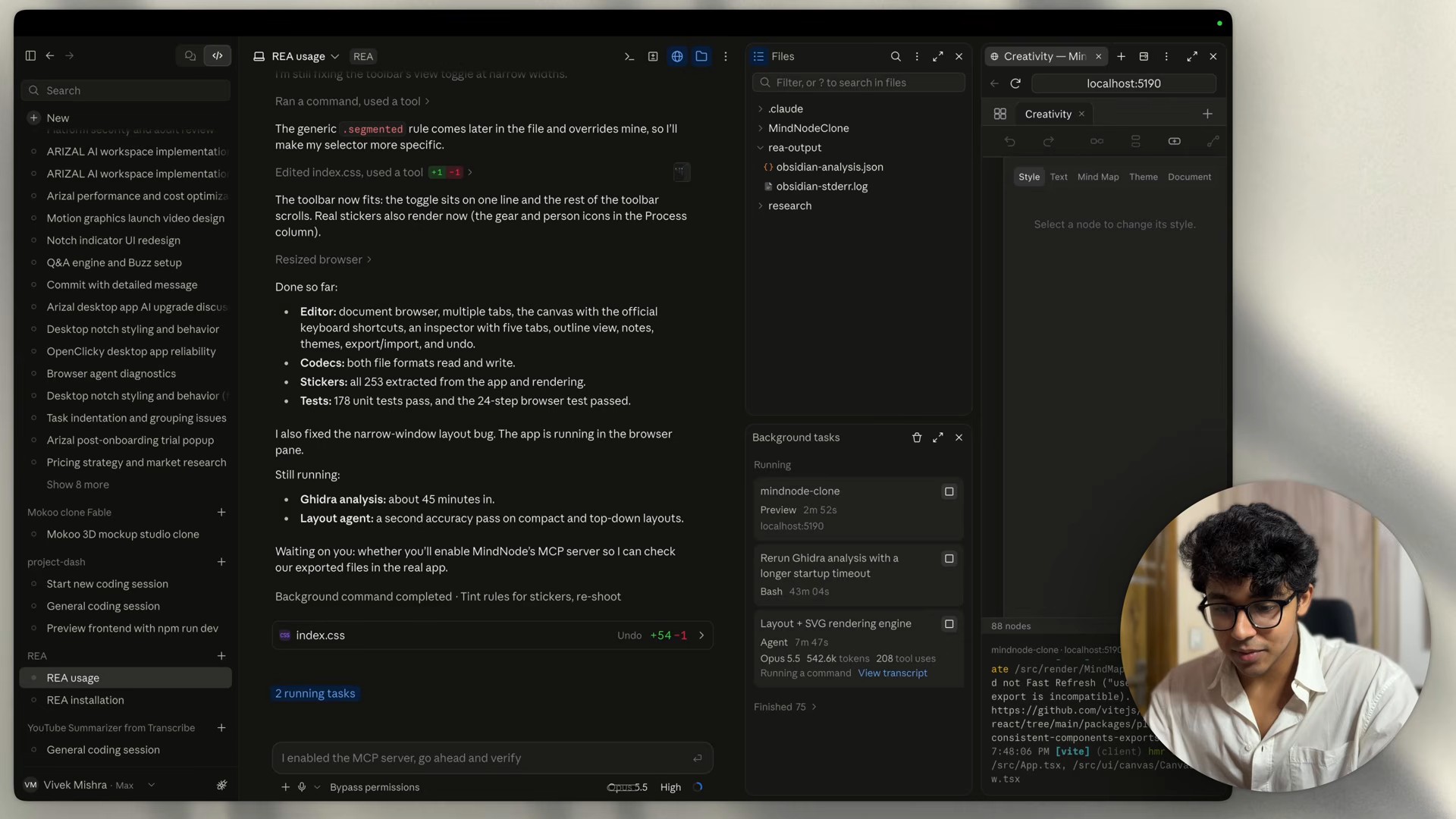Reload the localhost:5190 browser page
Screen dimensions: 1456x819
click(x=1015, y=83)
